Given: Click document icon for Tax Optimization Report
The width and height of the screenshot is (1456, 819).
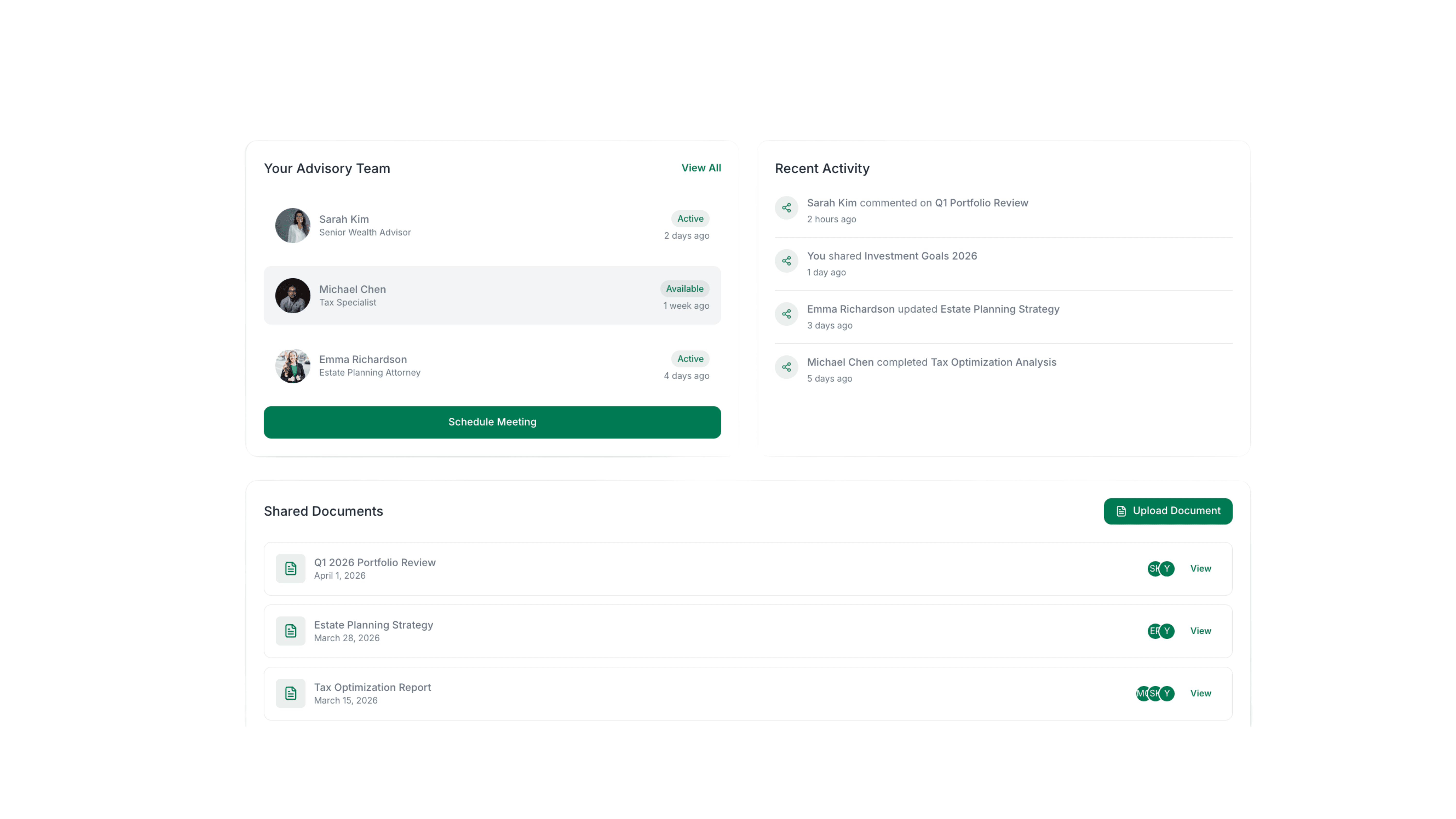Looking at the screenshot, I should (290, 694).
